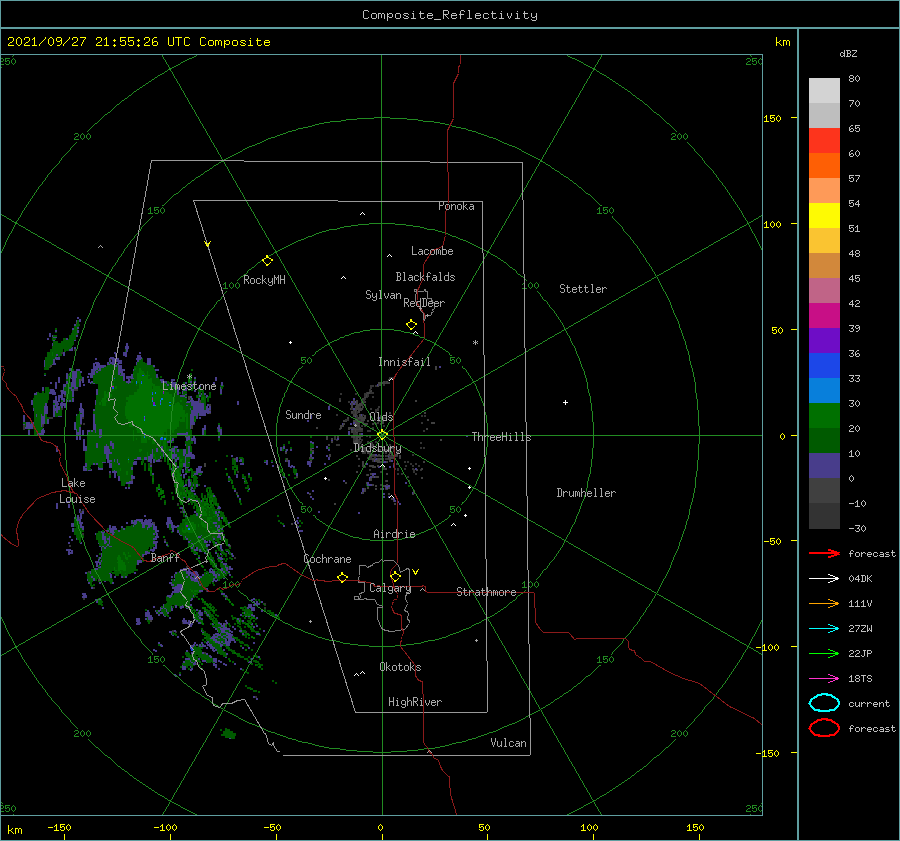Image resolution: width=900 pixels, height=841 pixels.
Task: Click the Okotoks town label
Action: click(x=400, y=667)
